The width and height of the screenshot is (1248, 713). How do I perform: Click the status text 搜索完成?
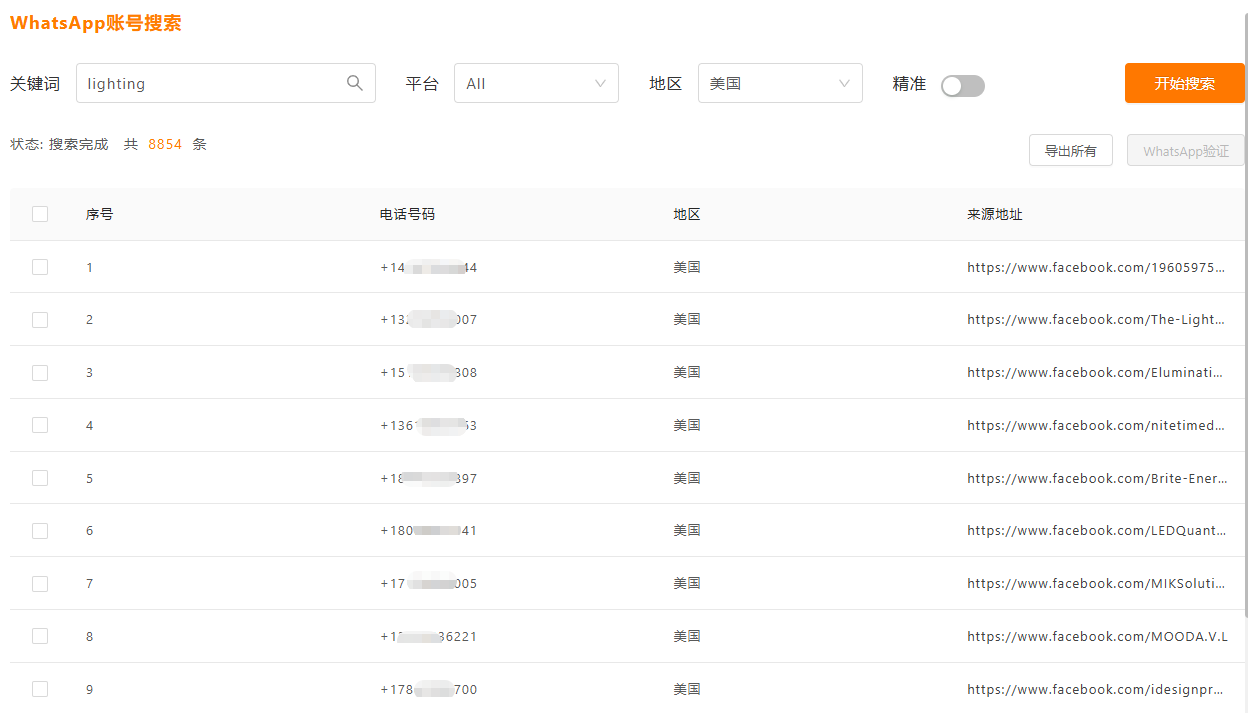coord(79,144)
